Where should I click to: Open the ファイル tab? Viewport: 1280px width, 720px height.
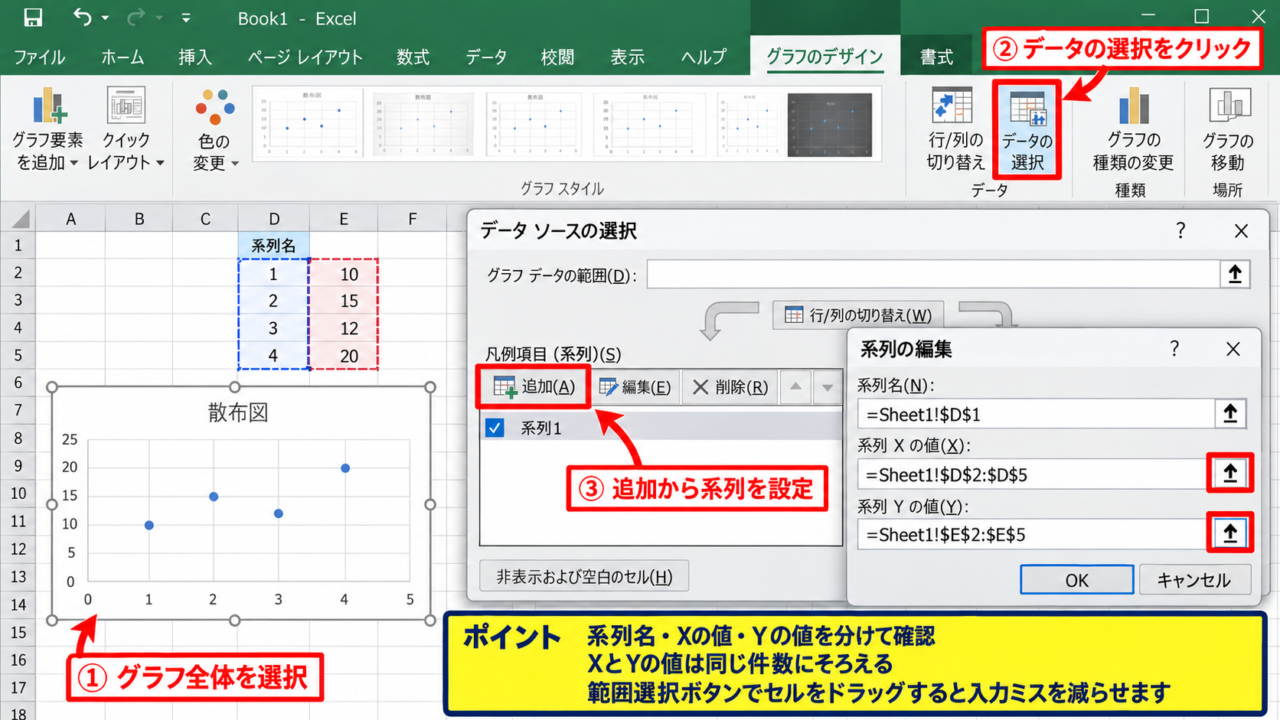coord(39,57)
